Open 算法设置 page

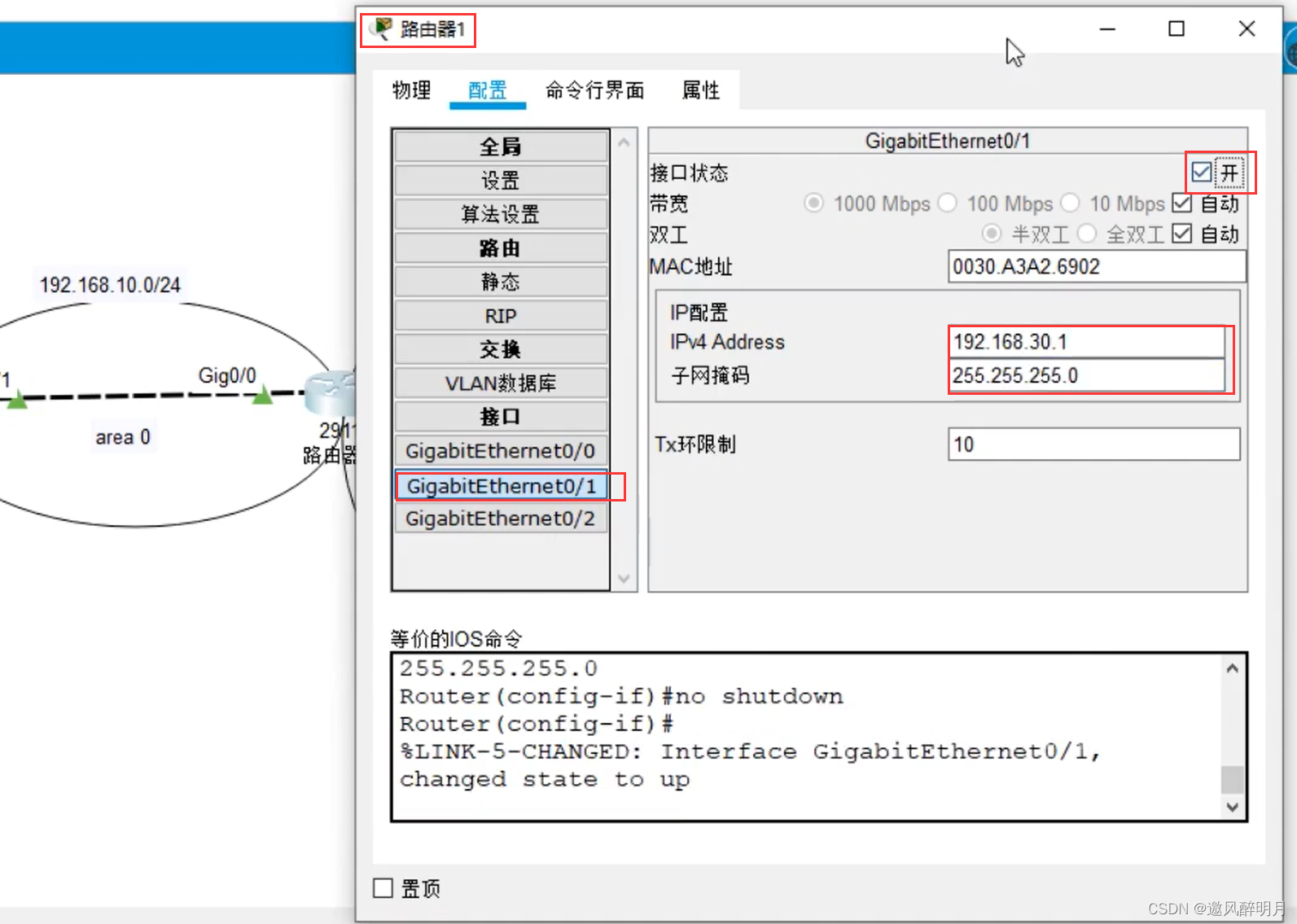(501, 214)
